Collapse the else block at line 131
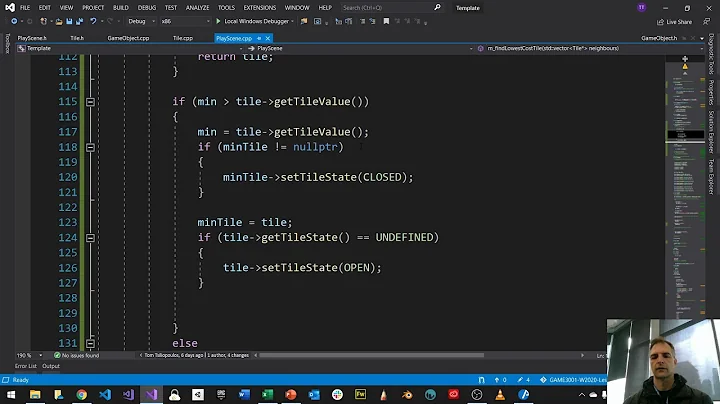This screenshot has height=404, width=720. 90,343
